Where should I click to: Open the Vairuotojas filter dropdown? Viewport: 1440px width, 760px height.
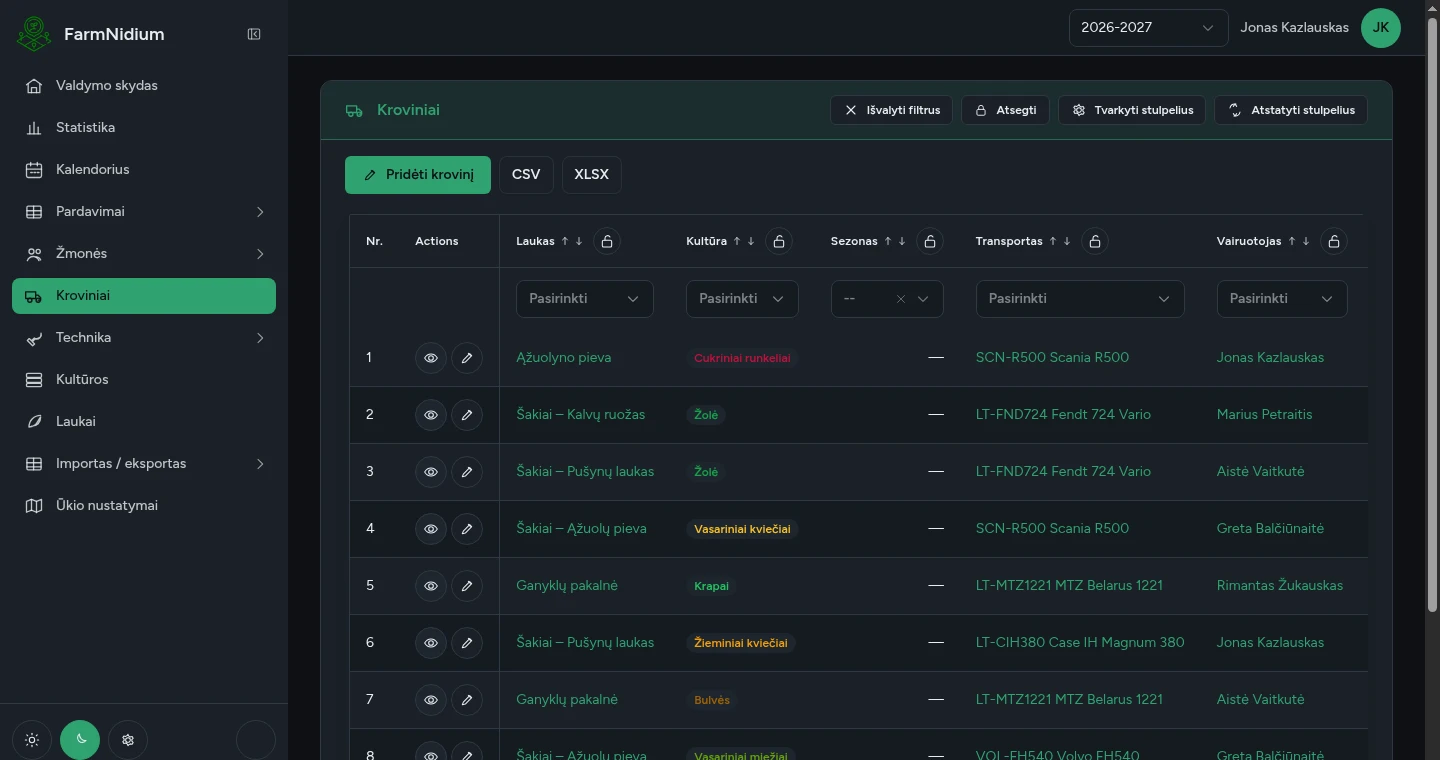click(x=1282, y=299)
